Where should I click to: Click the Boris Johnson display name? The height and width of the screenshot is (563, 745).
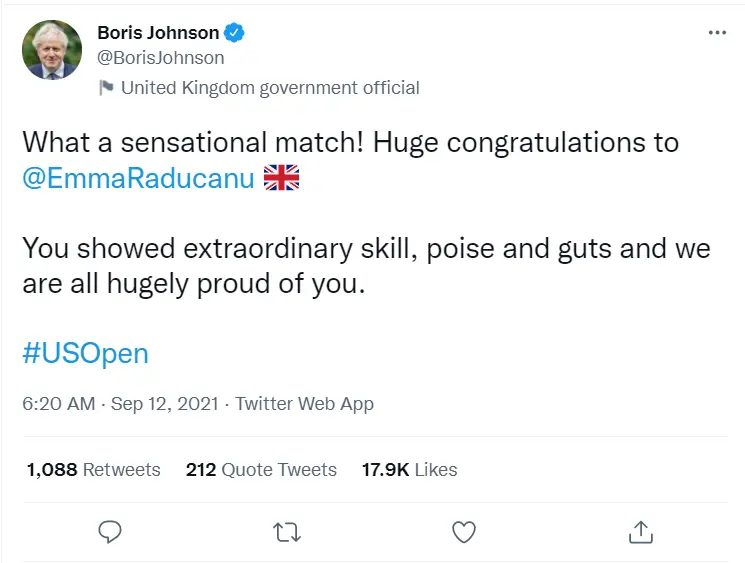[158, 33]
